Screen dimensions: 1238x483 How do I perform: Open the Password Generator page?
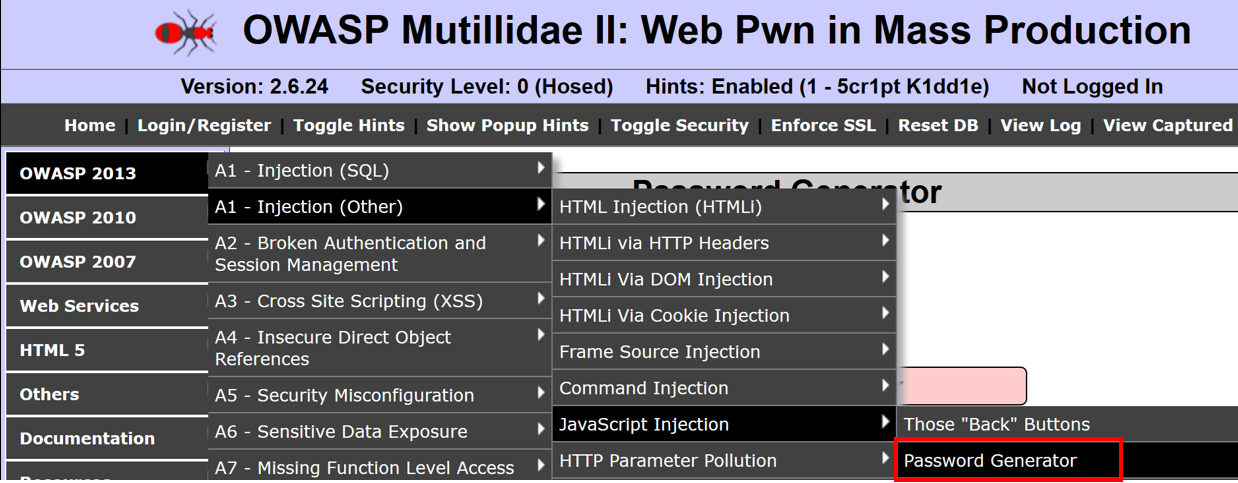[1067, 460]
